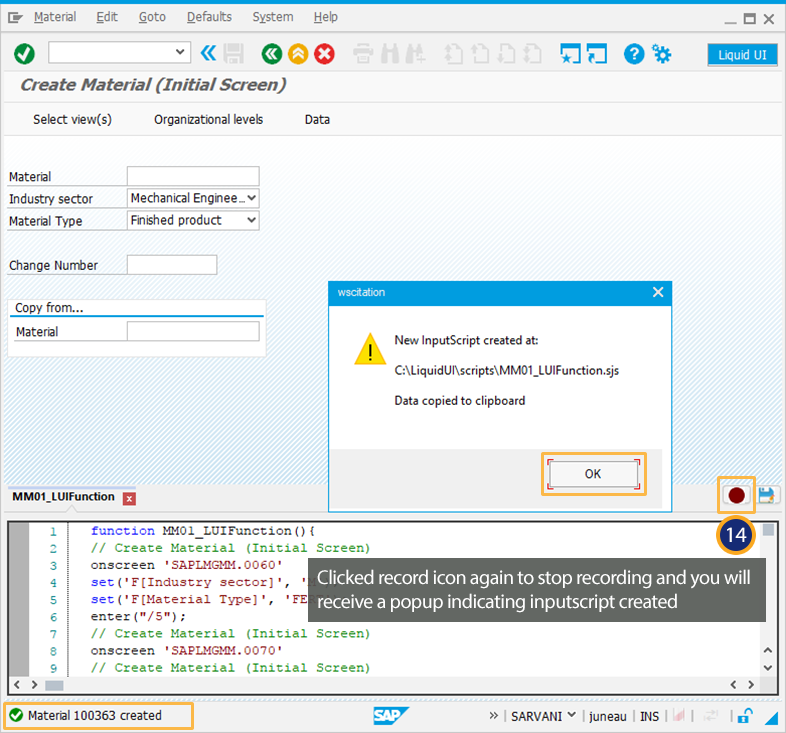Viewport: 786px width, 733px height.
Task: Click the Change Number input field
Action: coord(172,265)
